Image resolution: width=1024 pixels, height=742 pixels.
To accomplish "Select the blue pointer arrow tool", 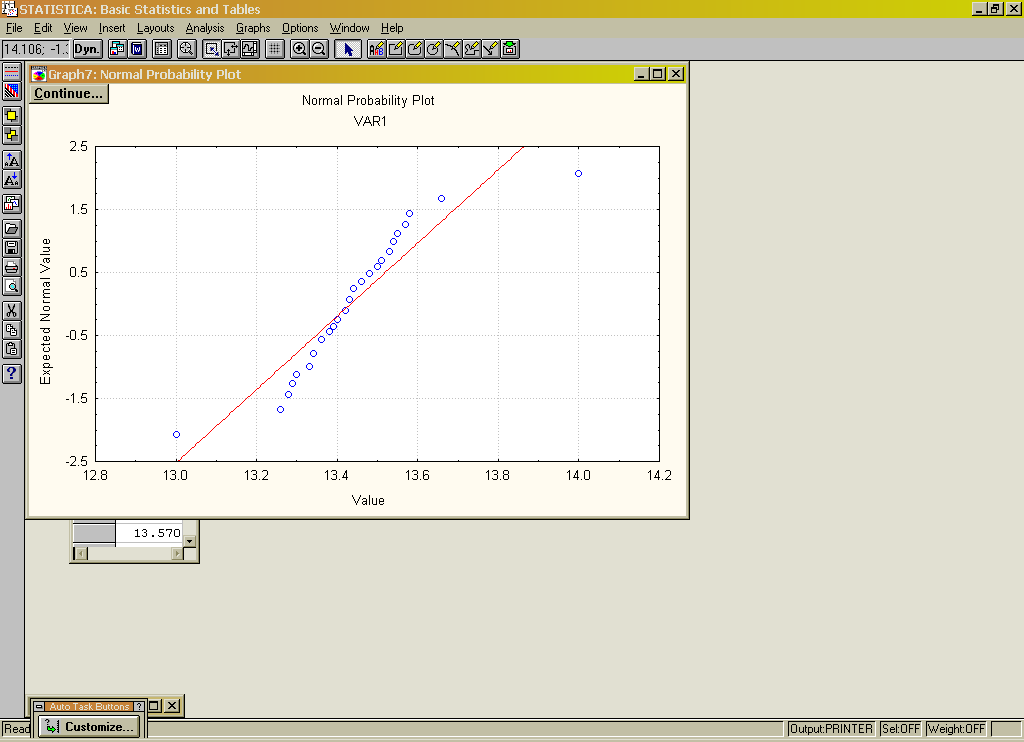I will [x=347, y=49].
